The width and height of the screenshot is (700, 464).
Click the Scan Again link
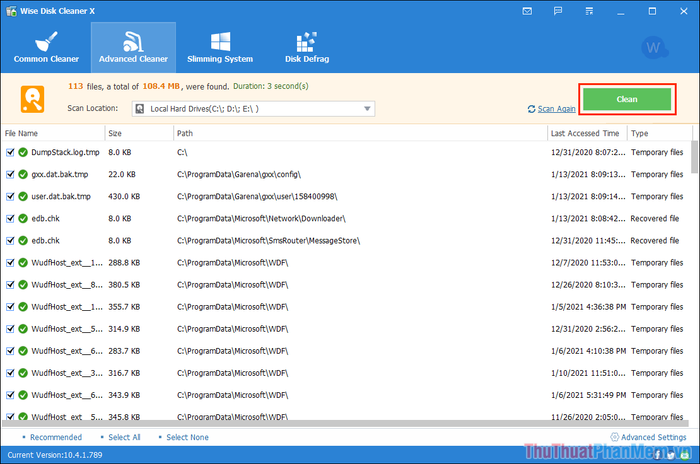556,109
